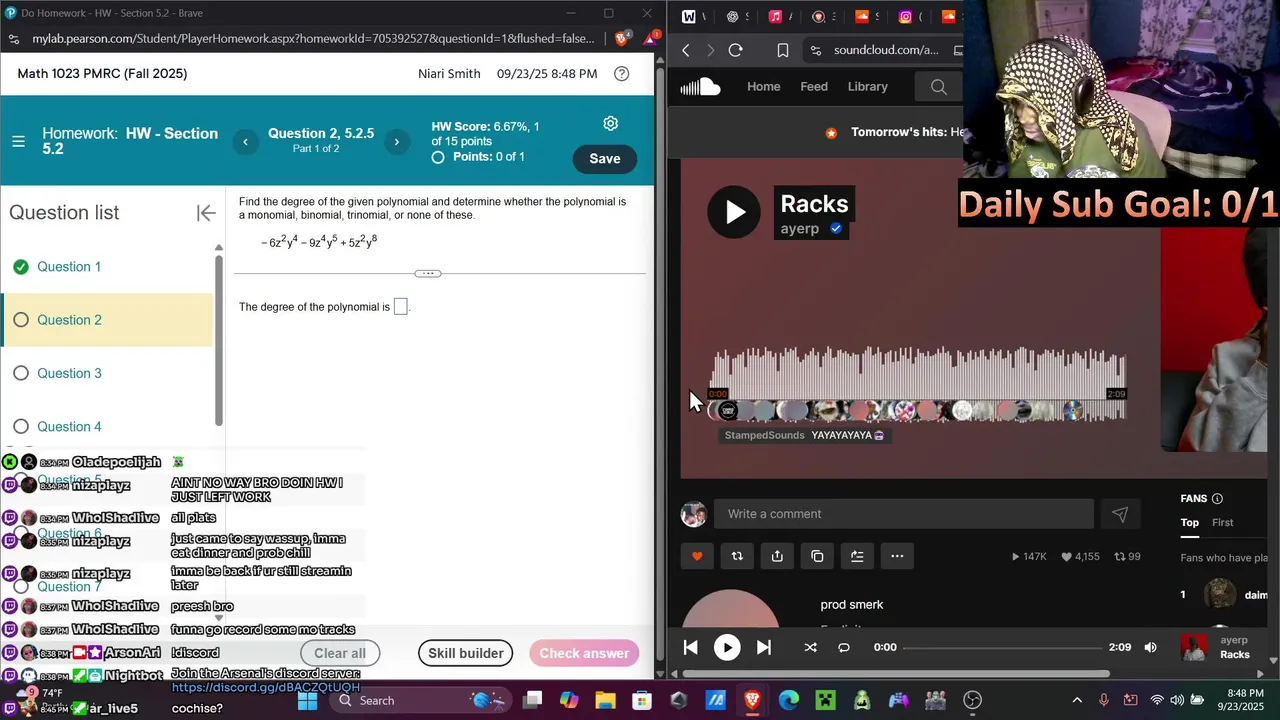Open the Instagram browser tab
This screenshot has height=720, width=1280.
pos(905,16)
